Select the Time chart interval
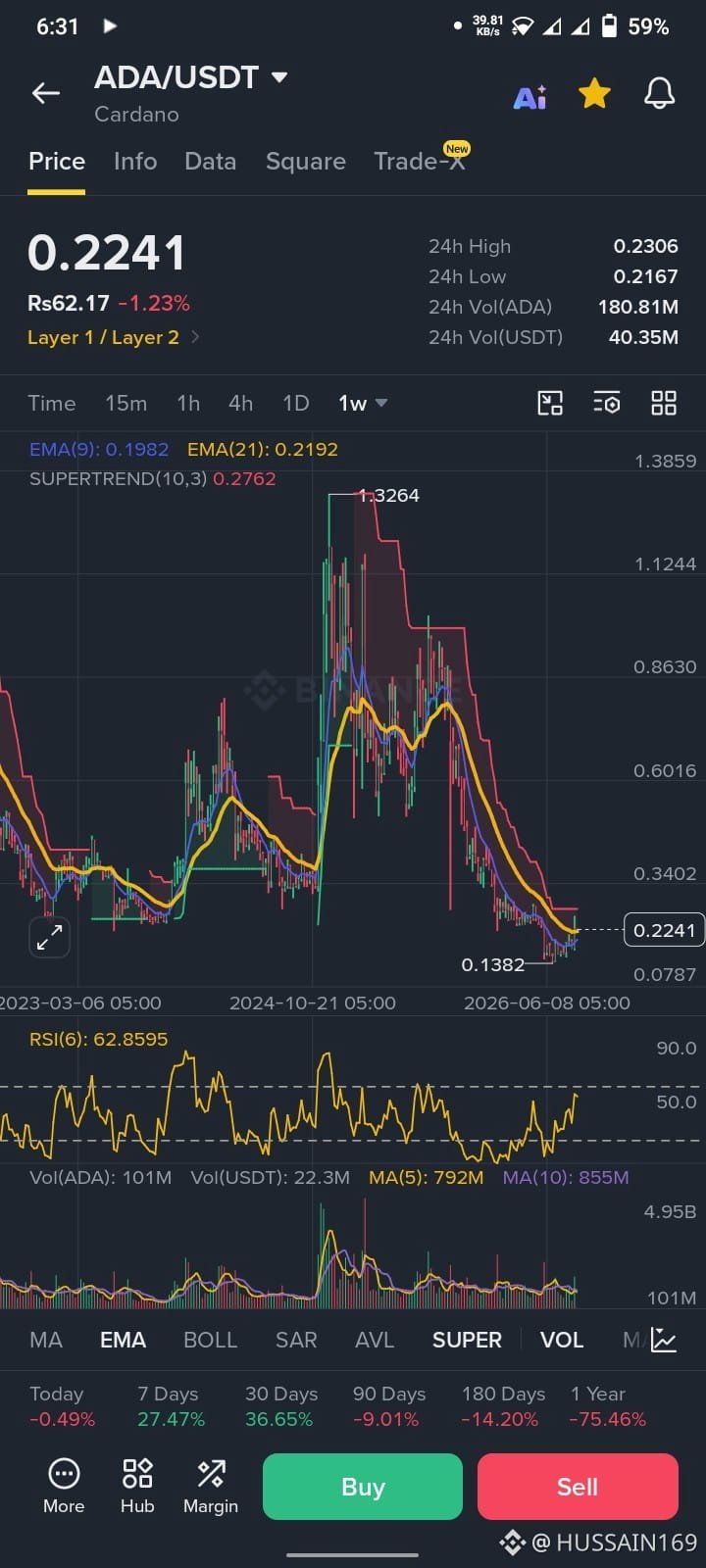Image resolution: width=706 pixels, height=1568 pixels. coord(52,403)
